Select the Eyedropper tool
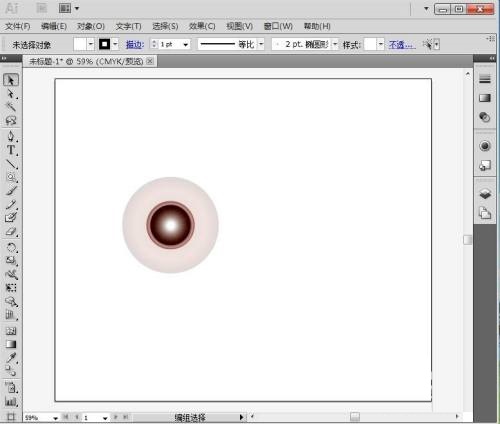Viewport: 500px width, 424px height. (x=11, y=358)
